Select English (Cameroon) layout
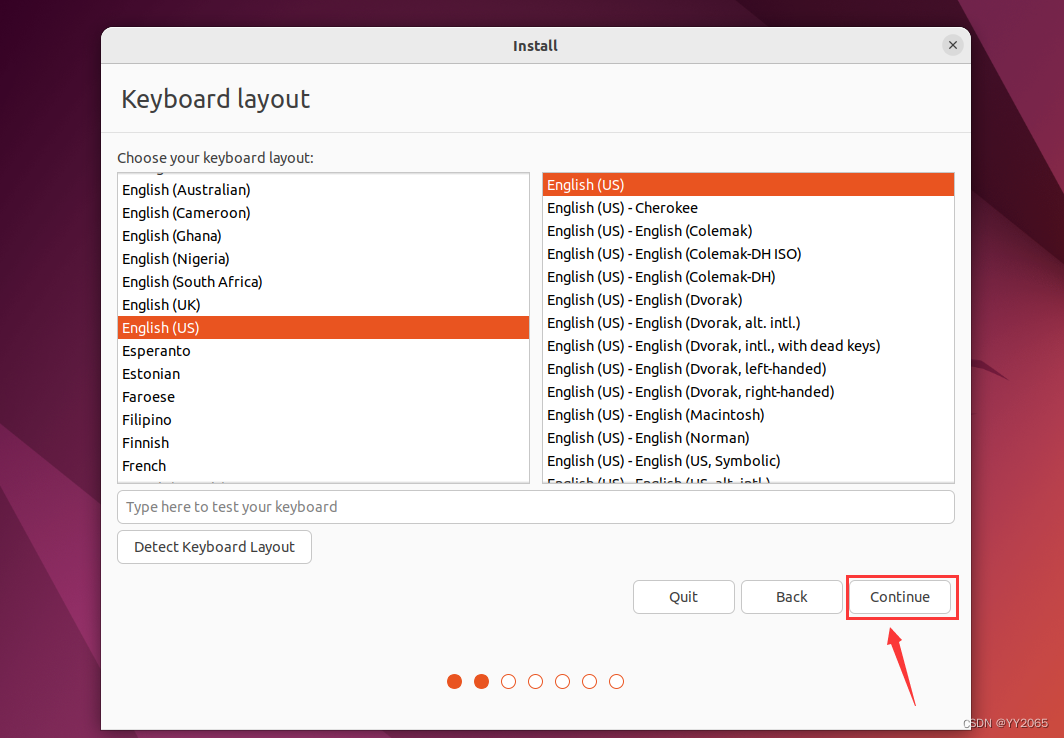The image size is (1064, 738). (323, 213)
